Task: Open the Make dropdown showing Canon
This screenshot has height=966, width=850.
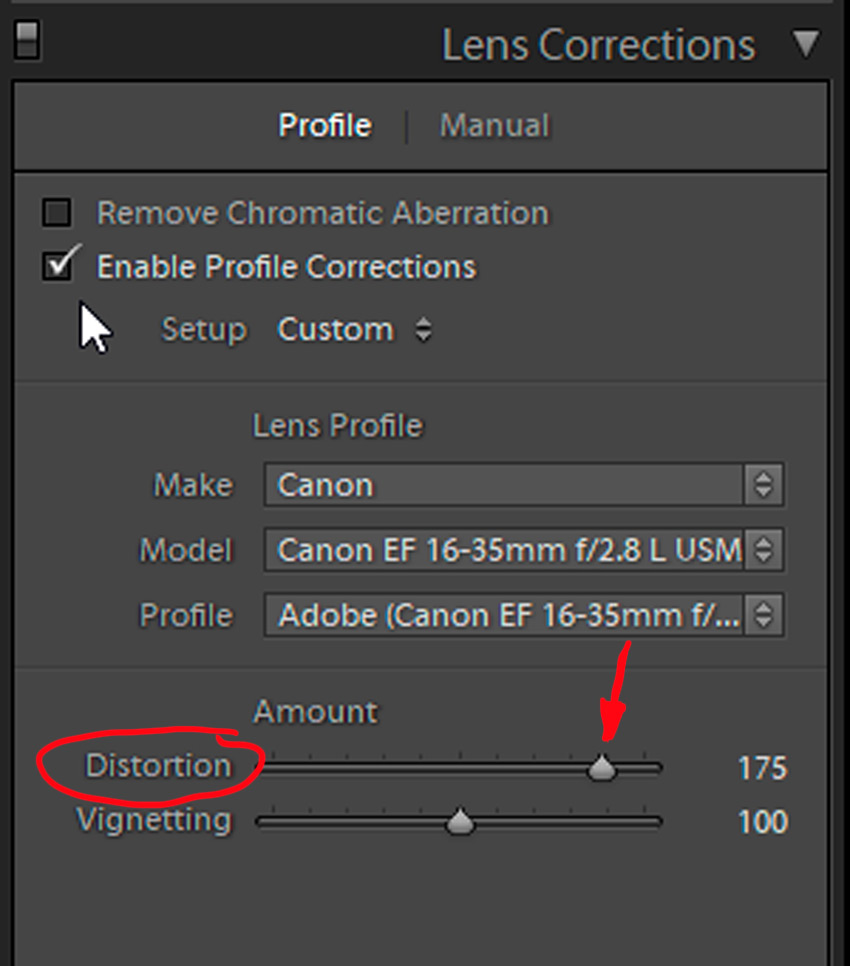Action: 505,485
